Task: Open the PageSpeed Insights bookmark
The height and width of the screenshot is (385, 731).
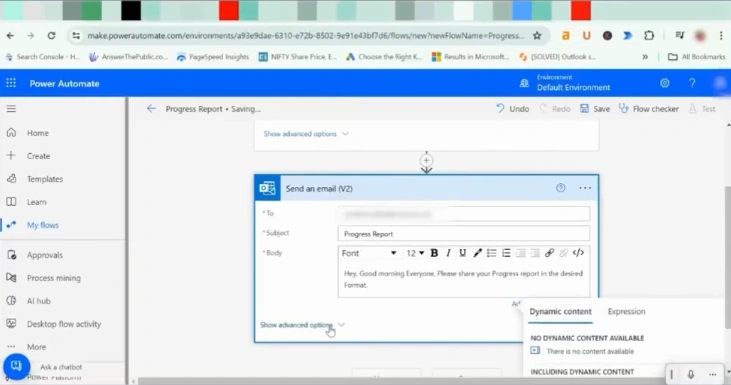Action: click(213, 56)
